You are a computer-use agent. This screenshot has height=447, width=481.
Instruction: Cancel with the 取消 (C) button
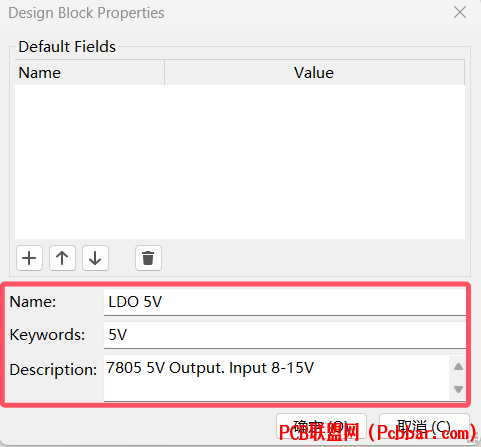tap(424, 427)
